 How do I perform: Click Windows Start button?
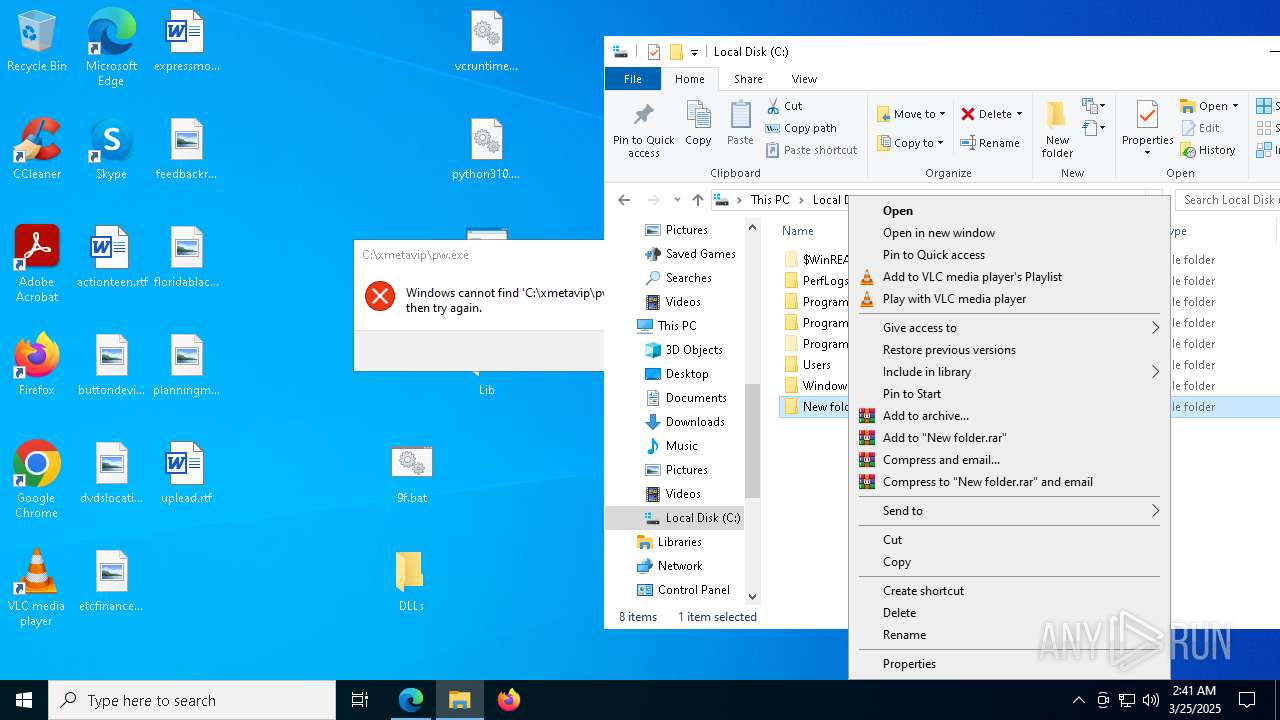(x=24, y=700)
